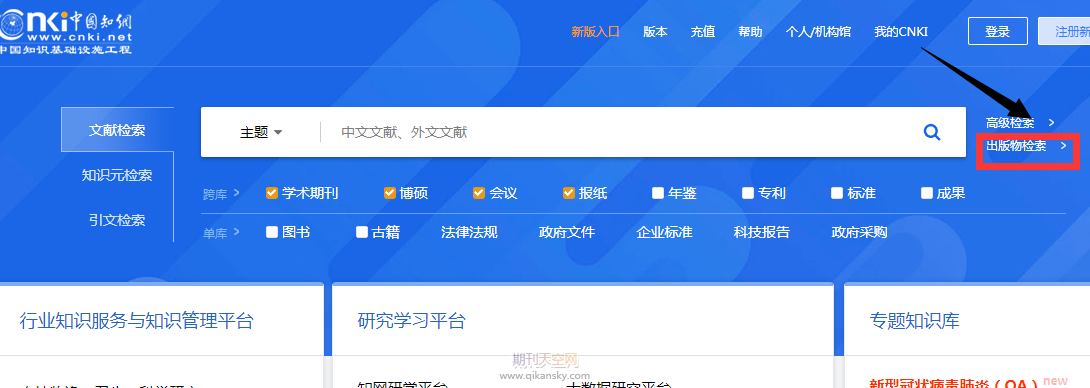Expand the 跨库 chevron
Image resolution: width=1090 pixels, height=388 pixels.
click(x=237, y=193)
